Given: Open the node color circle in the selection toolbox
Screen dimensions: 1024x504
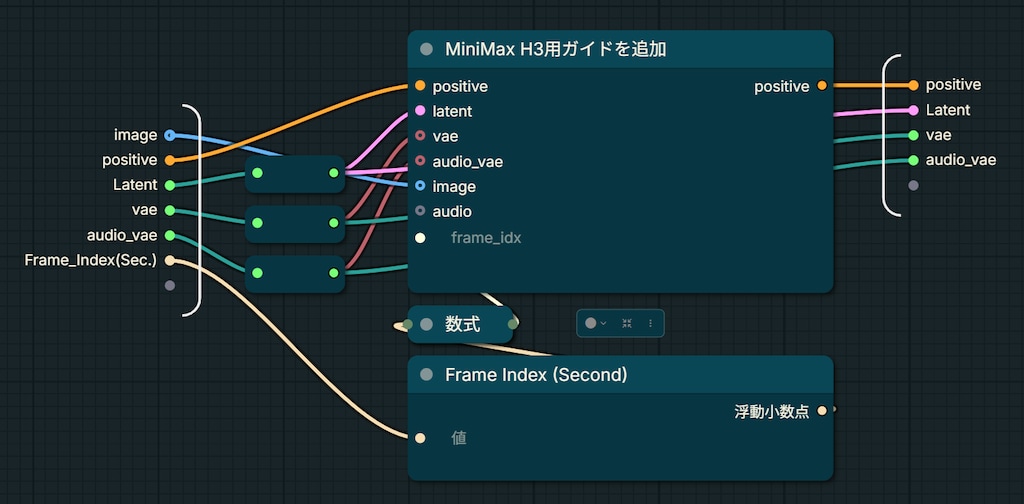Looking at the screenshot, I should pos(590,323).
